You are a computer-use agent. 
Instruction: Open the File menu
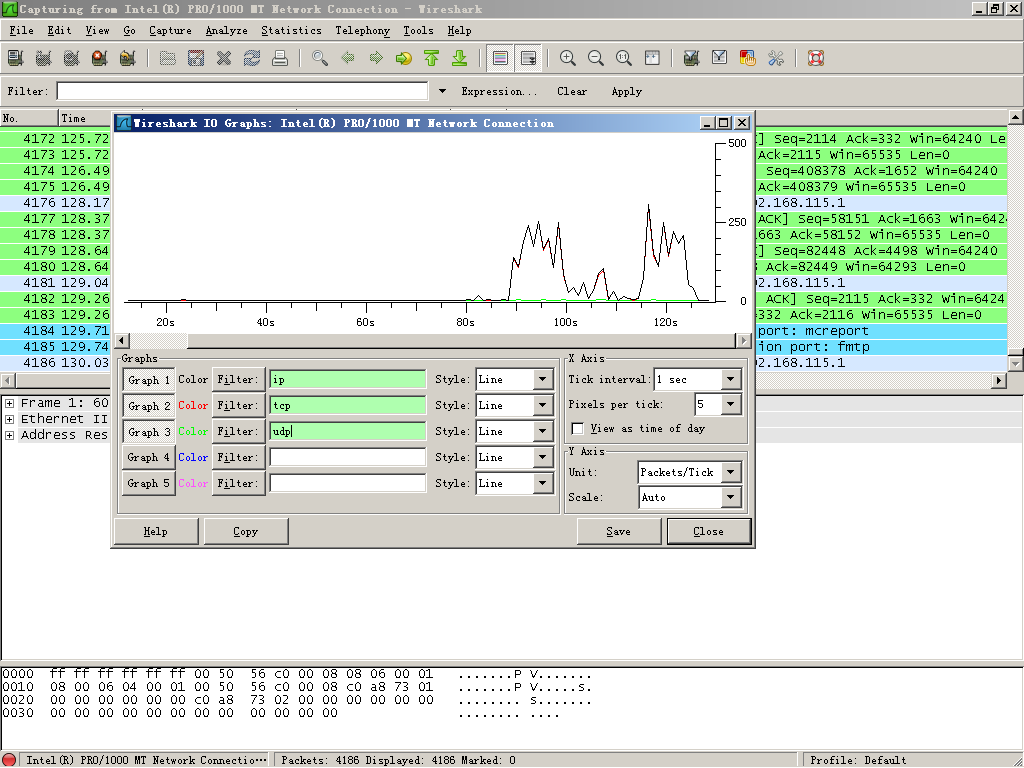21,30
